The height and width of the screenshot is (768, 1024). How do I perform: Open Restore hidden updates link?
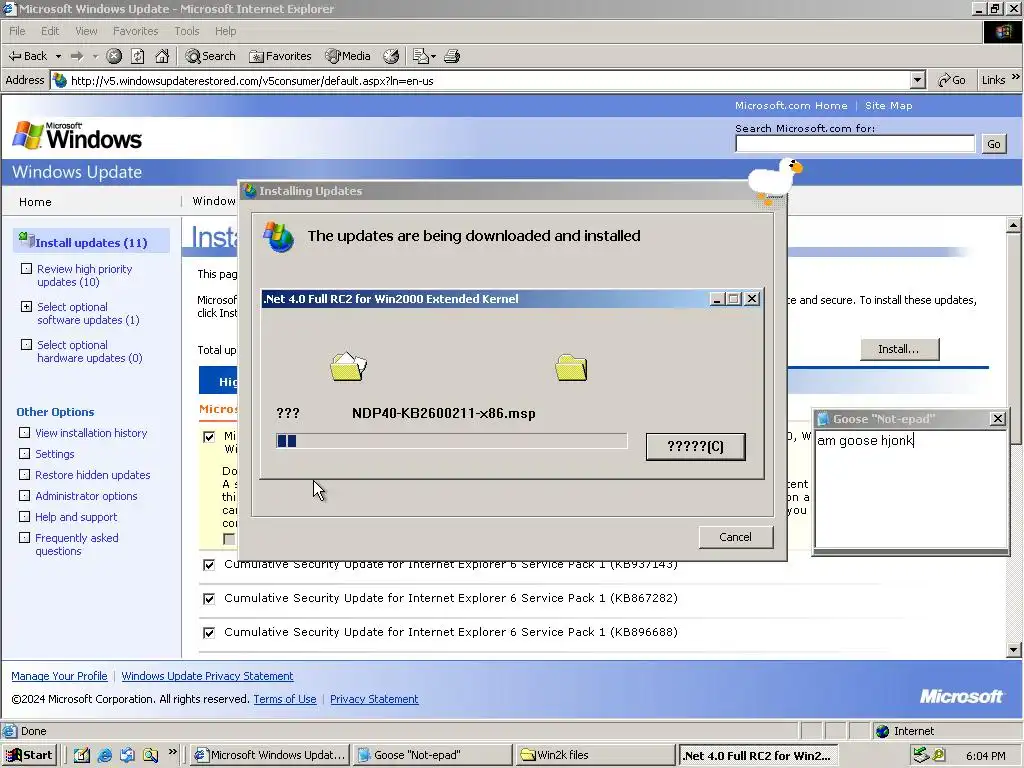[x=92, y=475]
